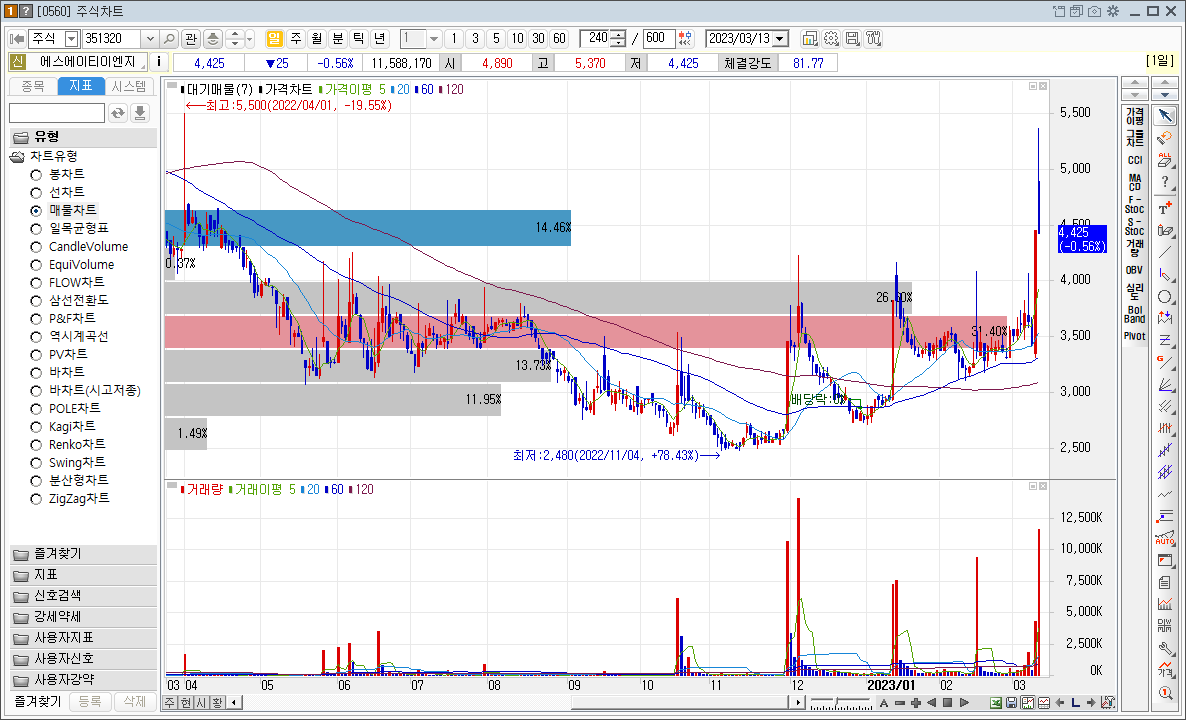Open chart environment settings gear icon
The image size is (1186, 720).
click(831, 39)
